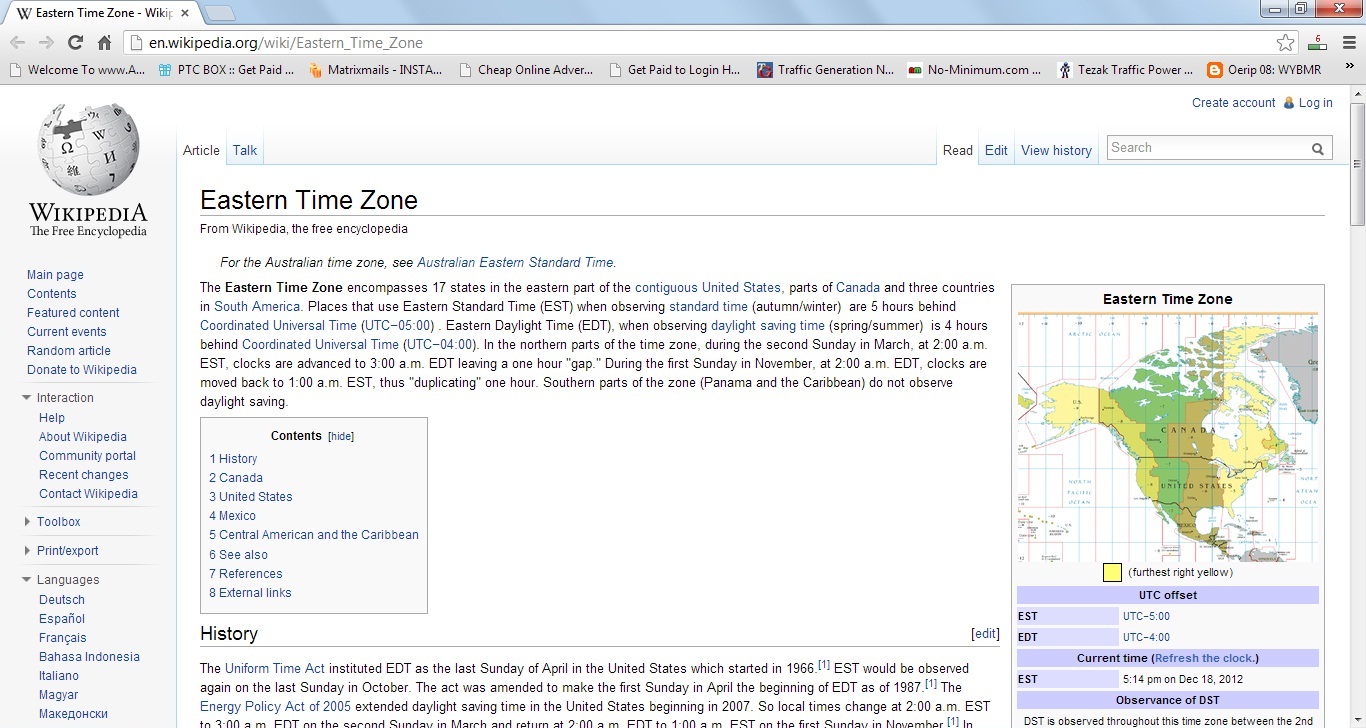Viewport: 1366px width, 728px height.
Task: Jump to 3 United States in Contents
Action: (251, 497)
